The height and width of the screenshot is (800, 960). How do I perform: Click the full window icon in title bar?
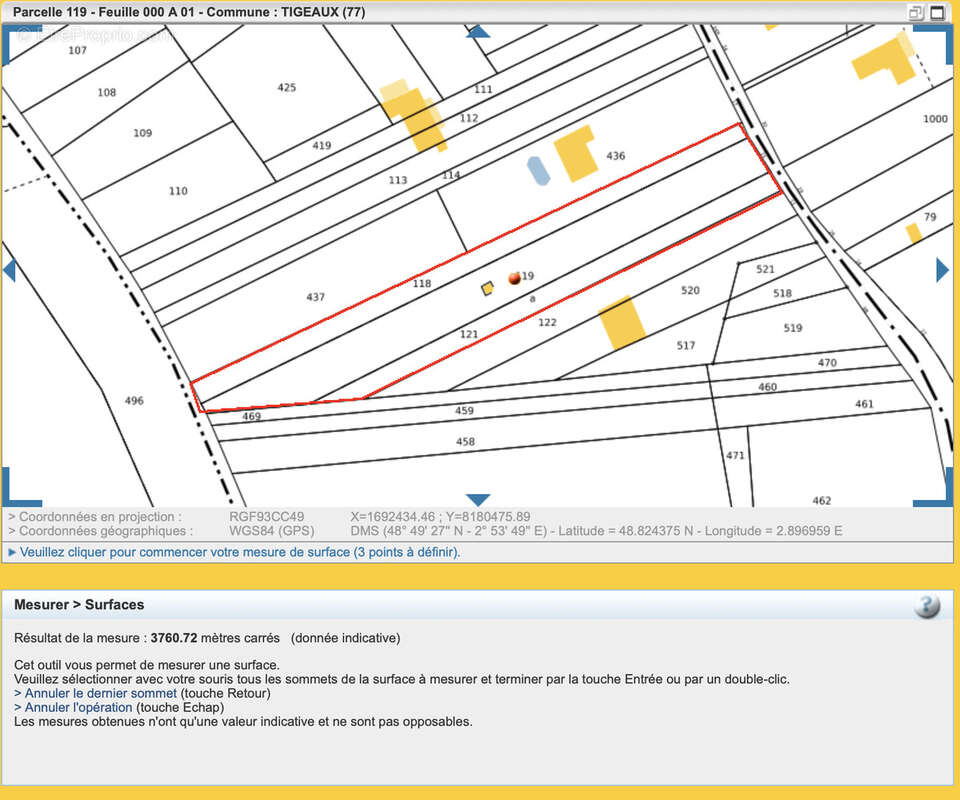click(x=938, y=13)
